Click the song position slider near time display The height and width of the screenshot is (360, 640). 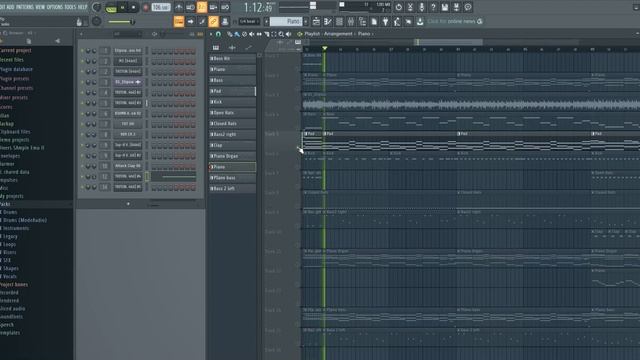313,6
